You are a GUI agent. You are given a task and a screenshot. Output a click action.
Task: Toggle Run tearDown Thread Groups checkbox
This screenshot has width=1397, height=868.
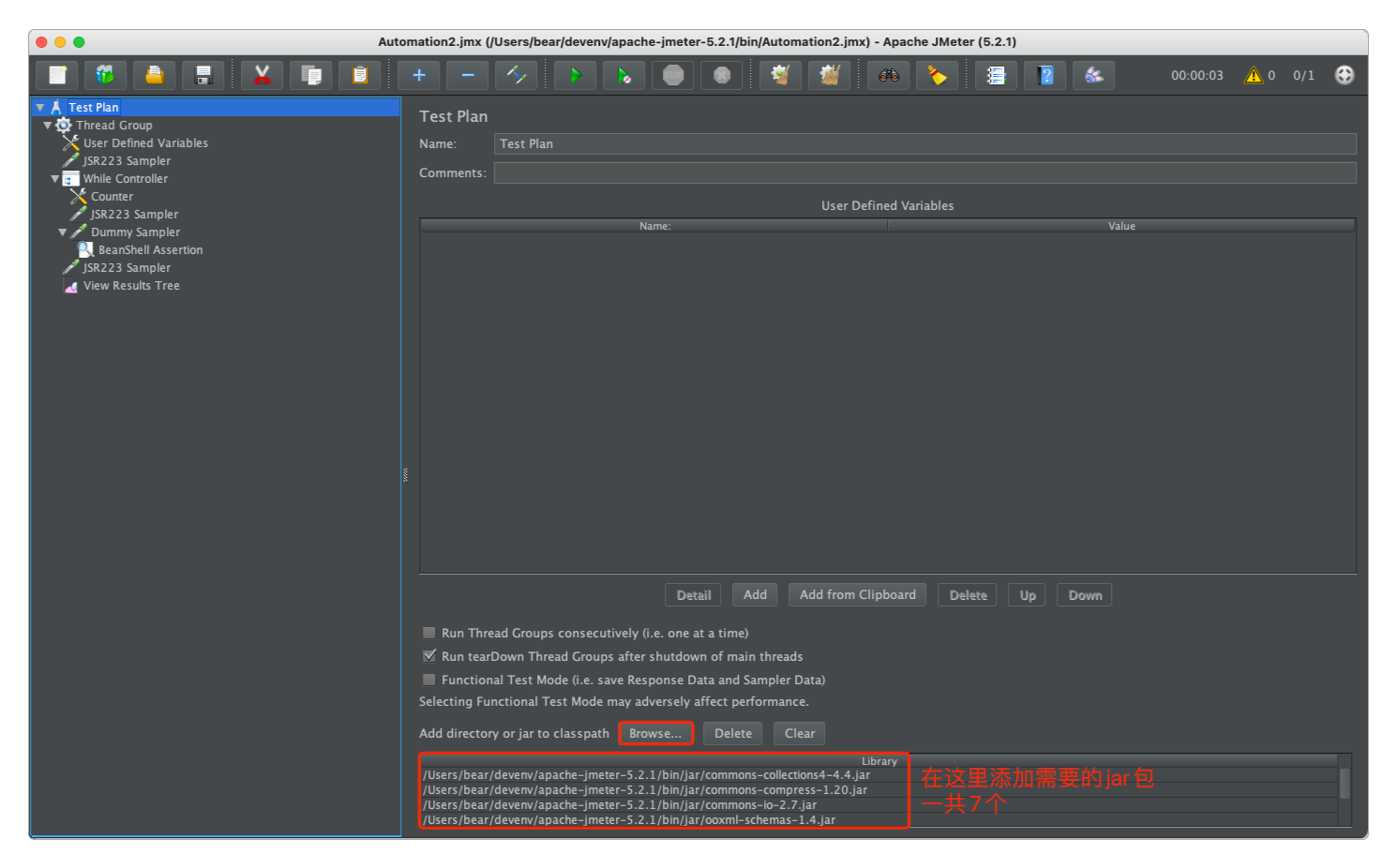[x=429, y=656]
